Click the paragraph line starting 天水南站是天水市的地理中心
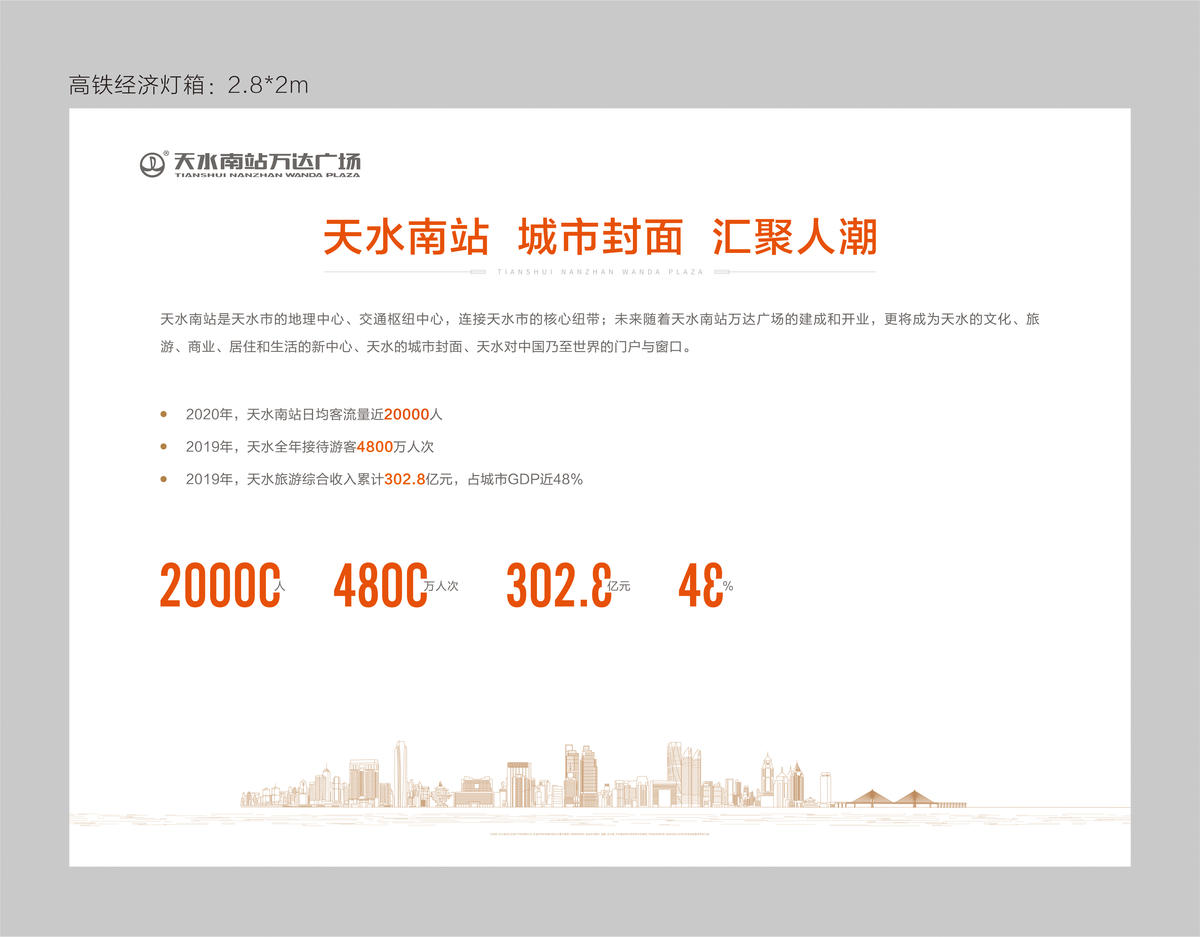 [x=600, y=320]
